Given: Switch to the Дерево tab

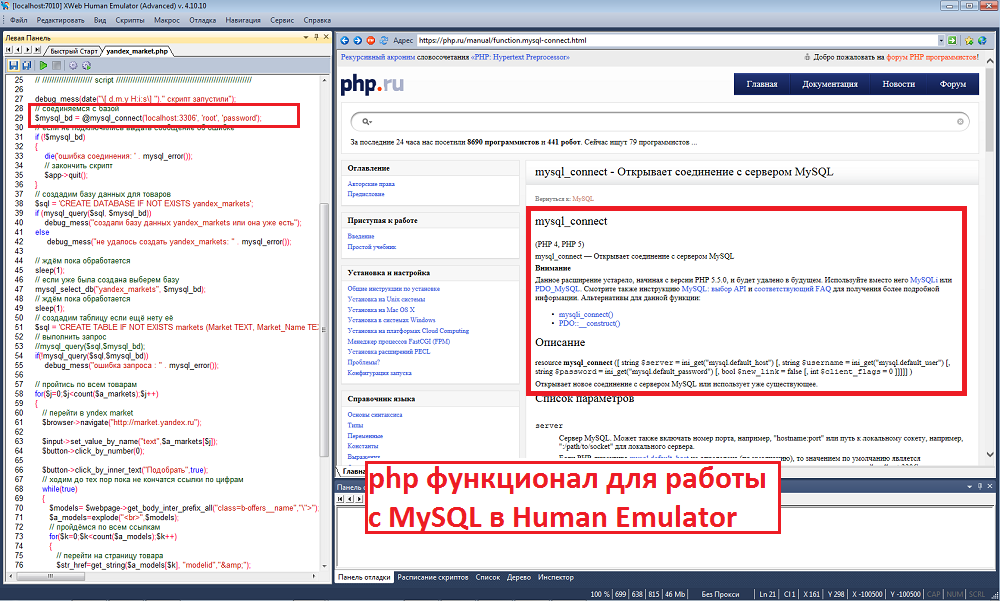Looking at the screenshot, I should click(x=518, y=577).
